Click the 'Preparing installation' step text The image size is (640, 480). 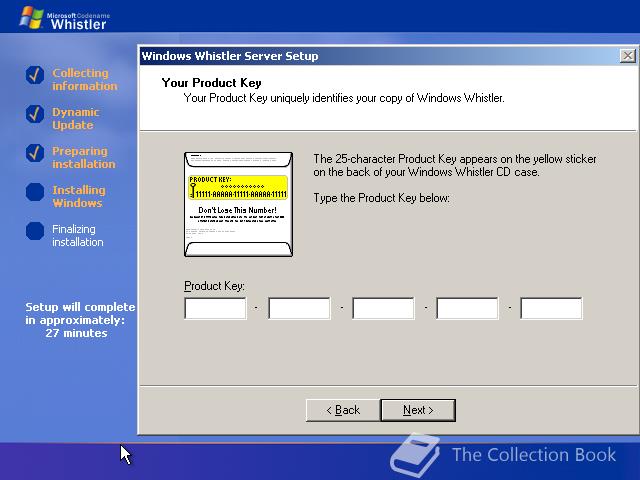(x=84, y=158)
